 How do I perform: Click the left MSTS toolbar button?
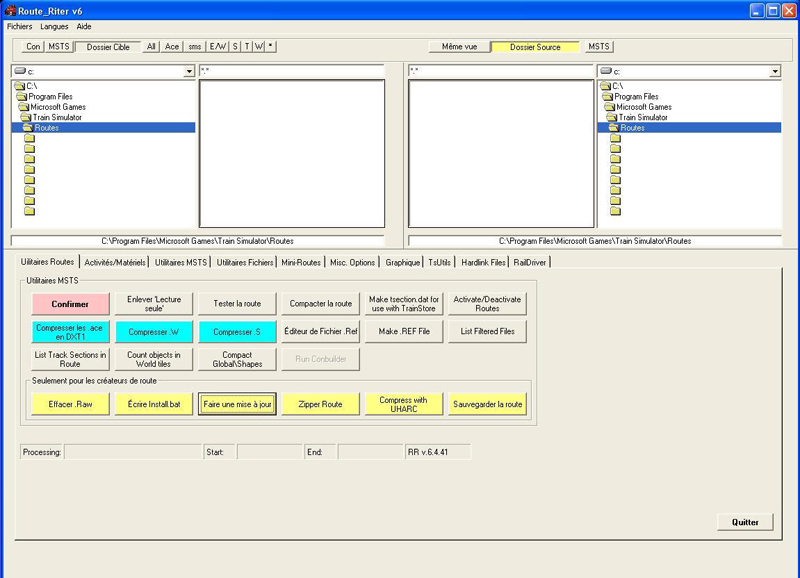coord(59,46)
